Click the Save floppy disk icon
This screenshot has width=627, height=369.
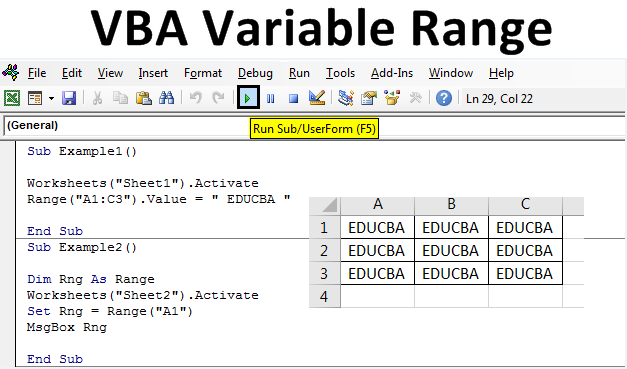coord(69,98)
